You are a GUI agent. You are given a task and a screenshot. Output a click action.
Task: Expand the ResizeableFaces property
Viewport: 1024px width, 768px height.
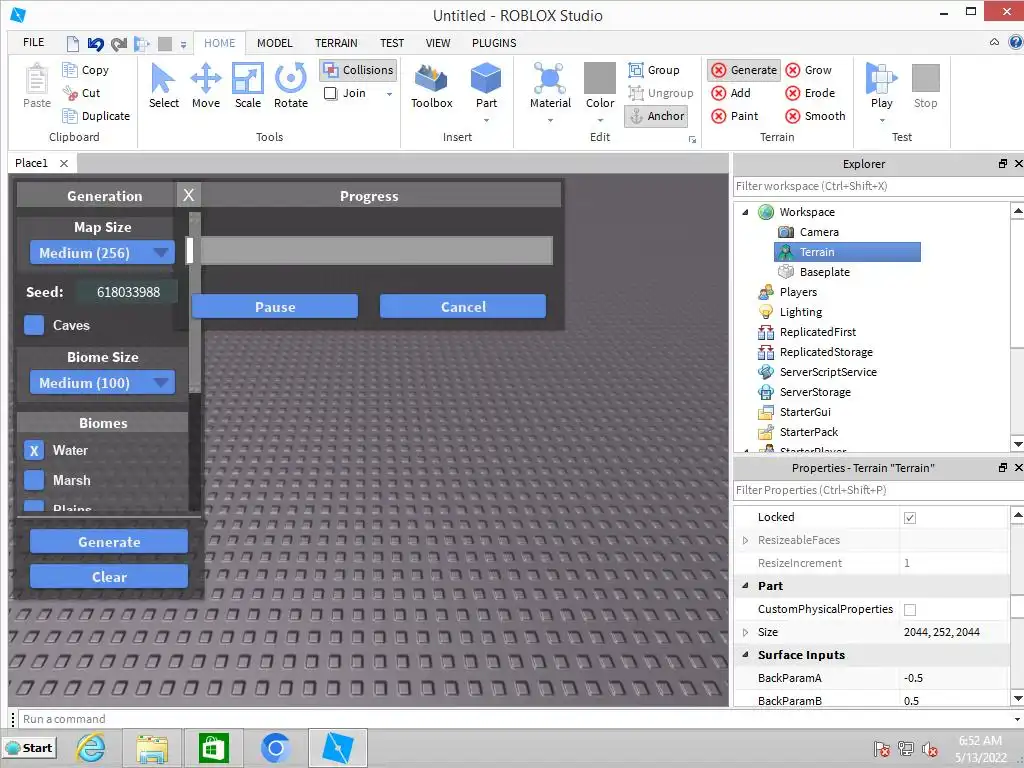[x=745, y=540]
